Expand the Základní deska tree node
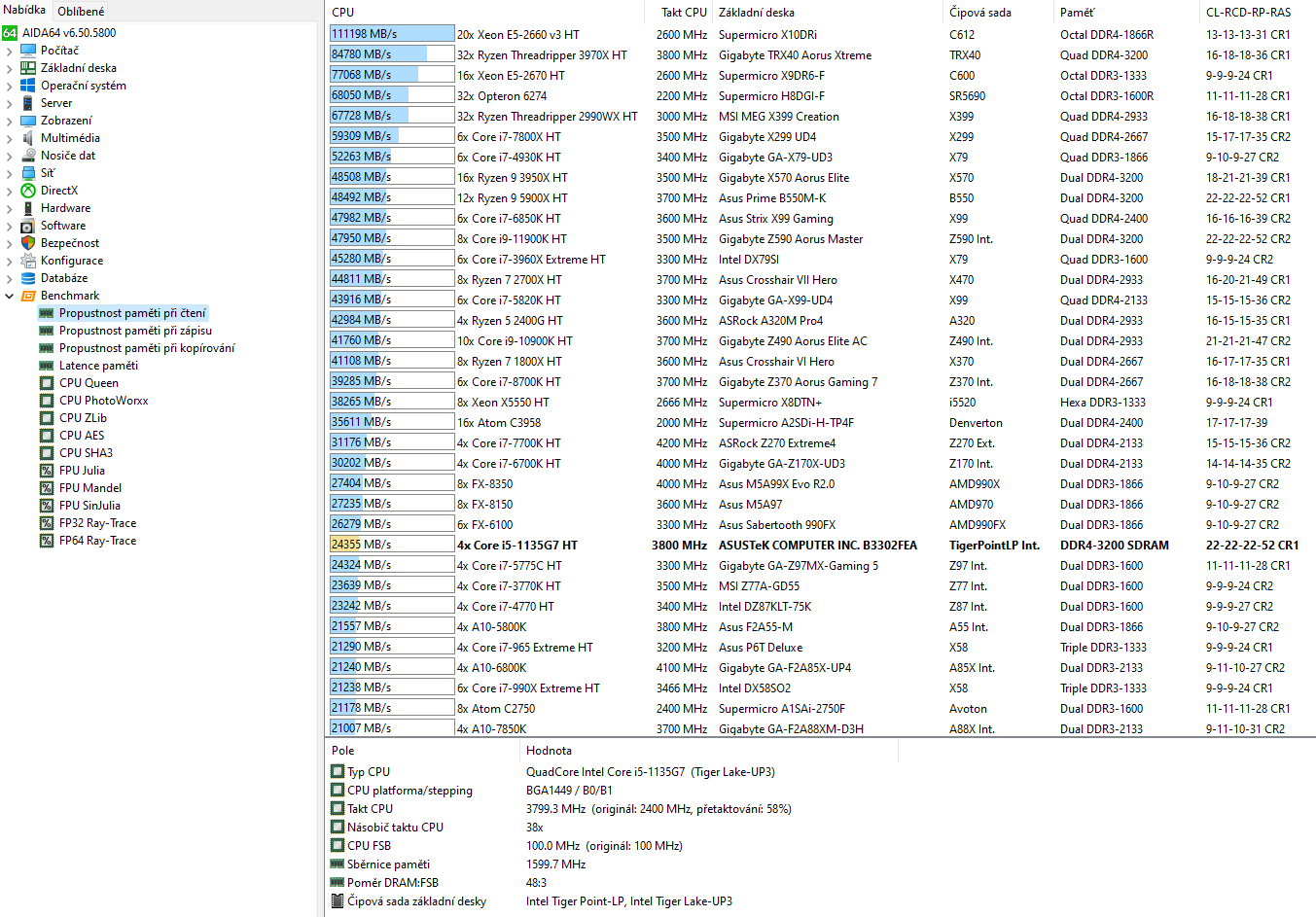The height and width of the screenshot is (917, 1316). [x=10, y=68]
